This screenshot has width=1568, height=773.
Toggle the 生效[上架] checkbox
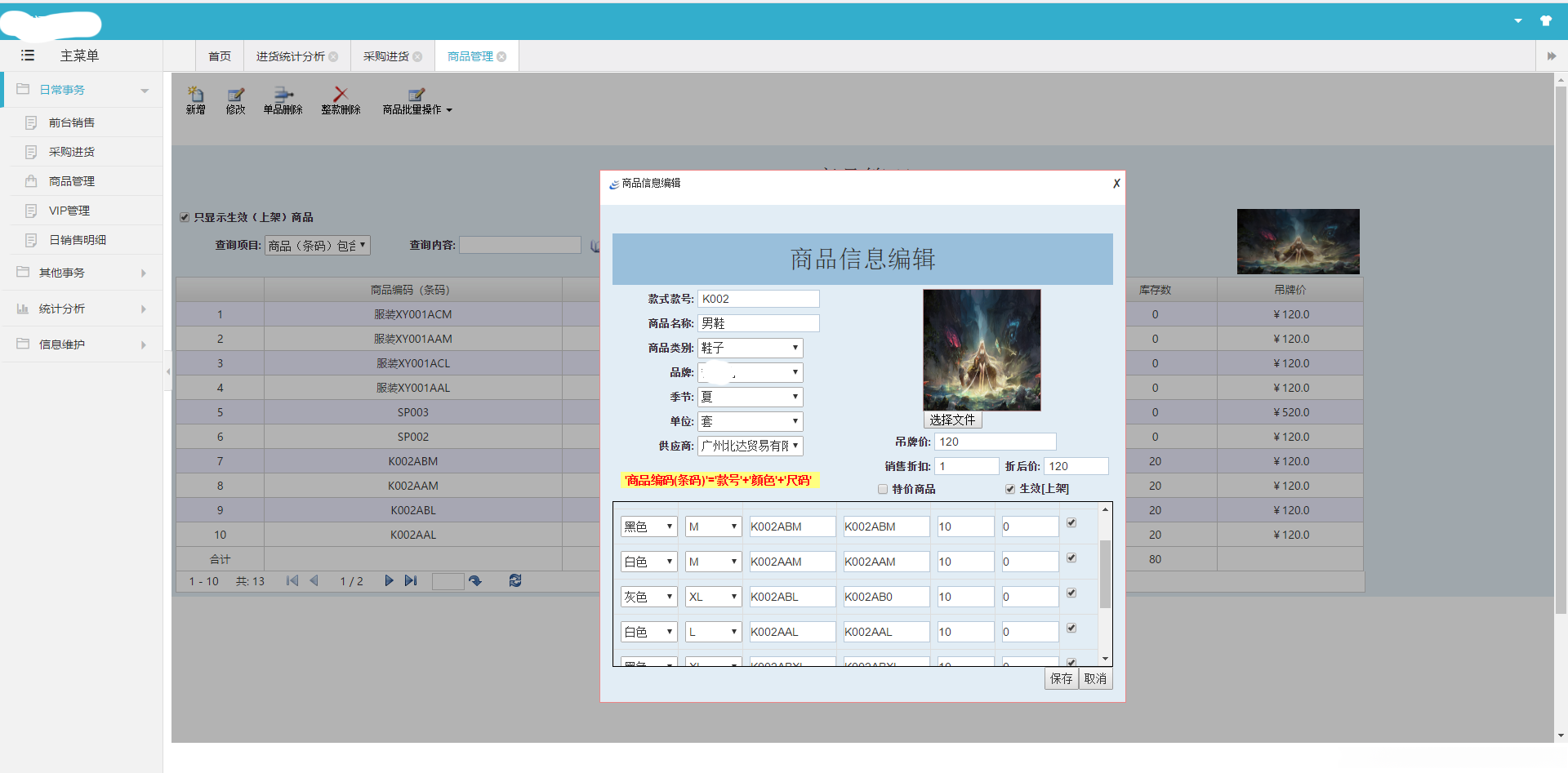point(1010,489)
